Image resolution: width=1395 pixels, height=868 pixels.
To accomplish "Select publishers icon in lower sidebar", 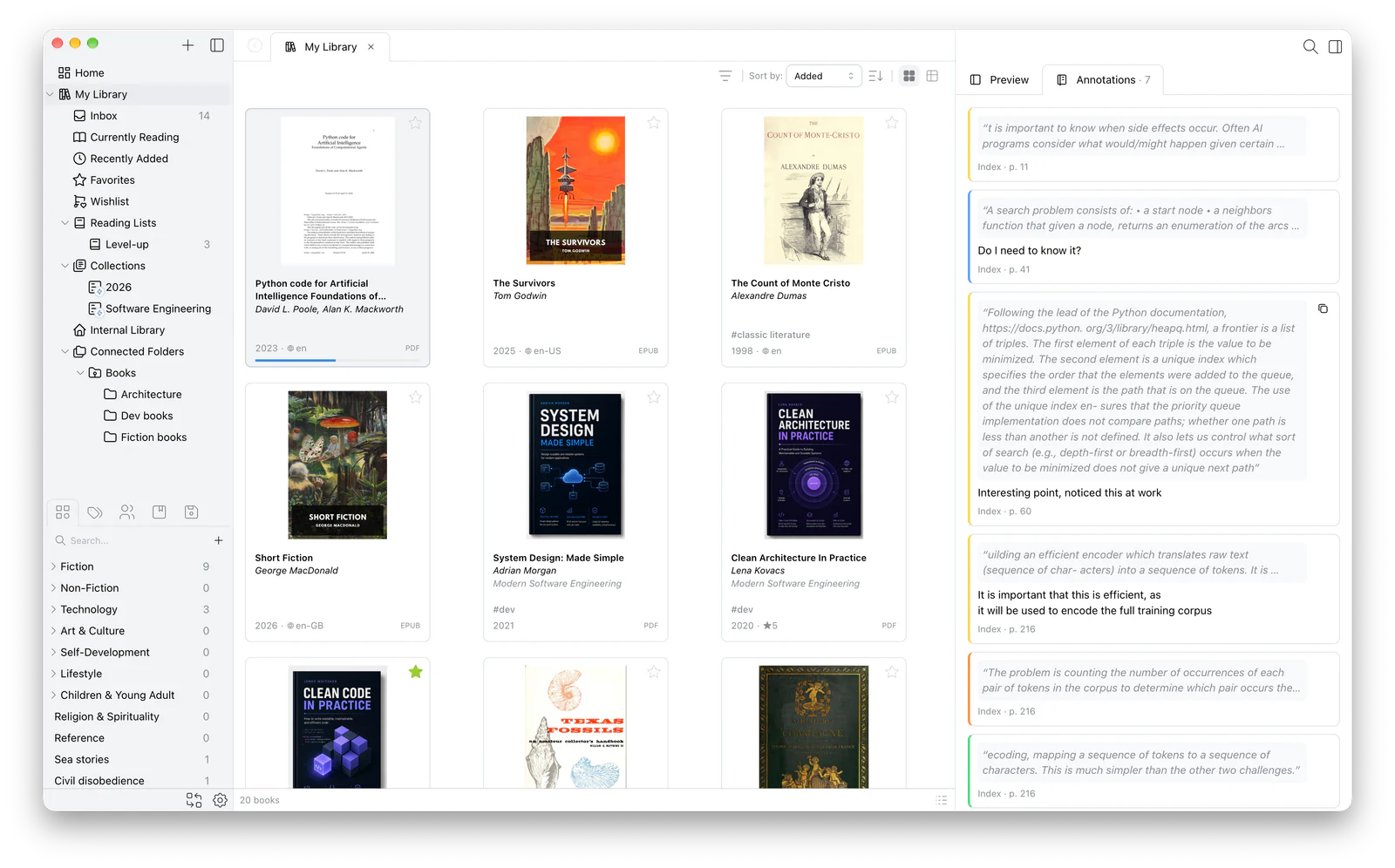I will point(192,512).
